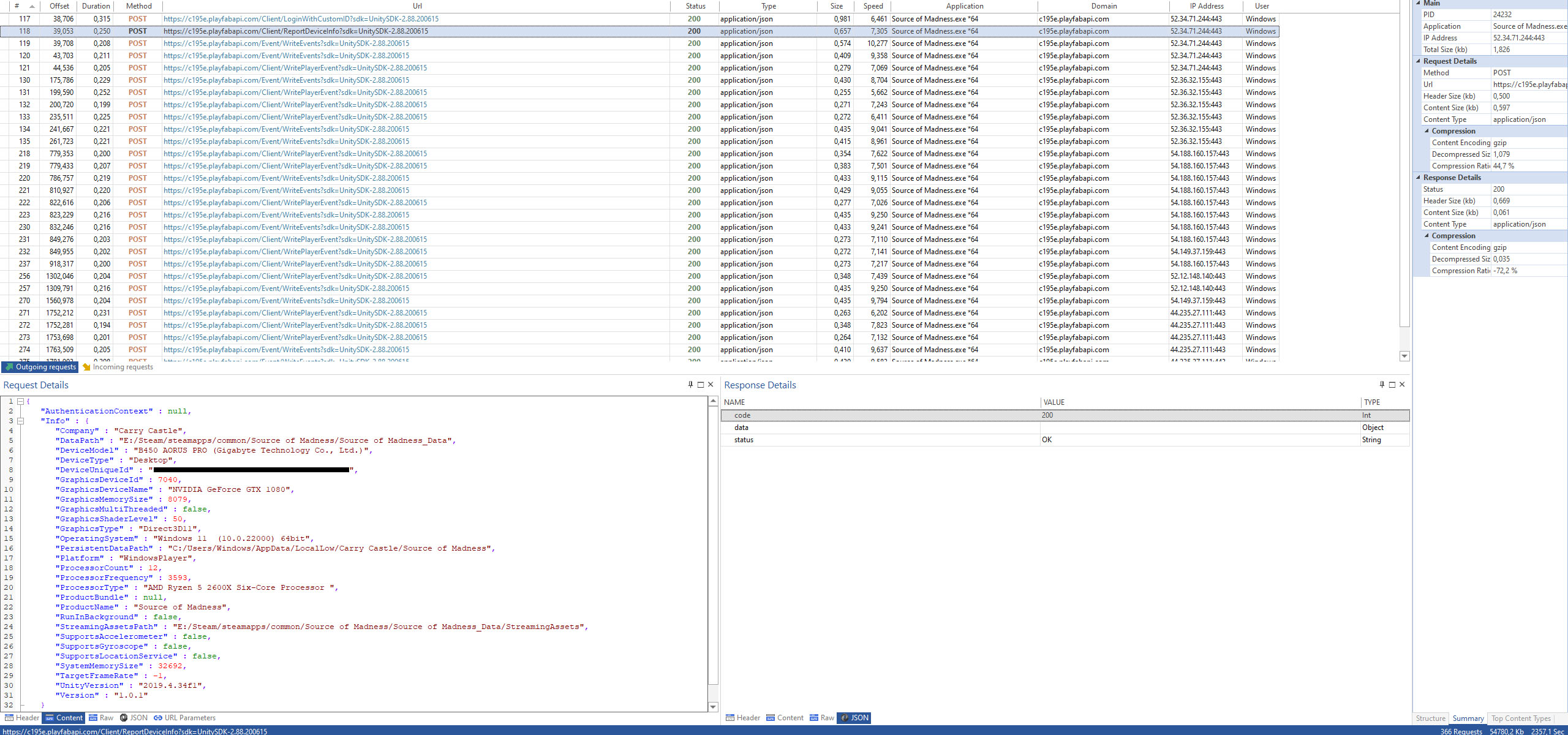Show response Header tab
1568x735 pixels.
click(743, 718)
